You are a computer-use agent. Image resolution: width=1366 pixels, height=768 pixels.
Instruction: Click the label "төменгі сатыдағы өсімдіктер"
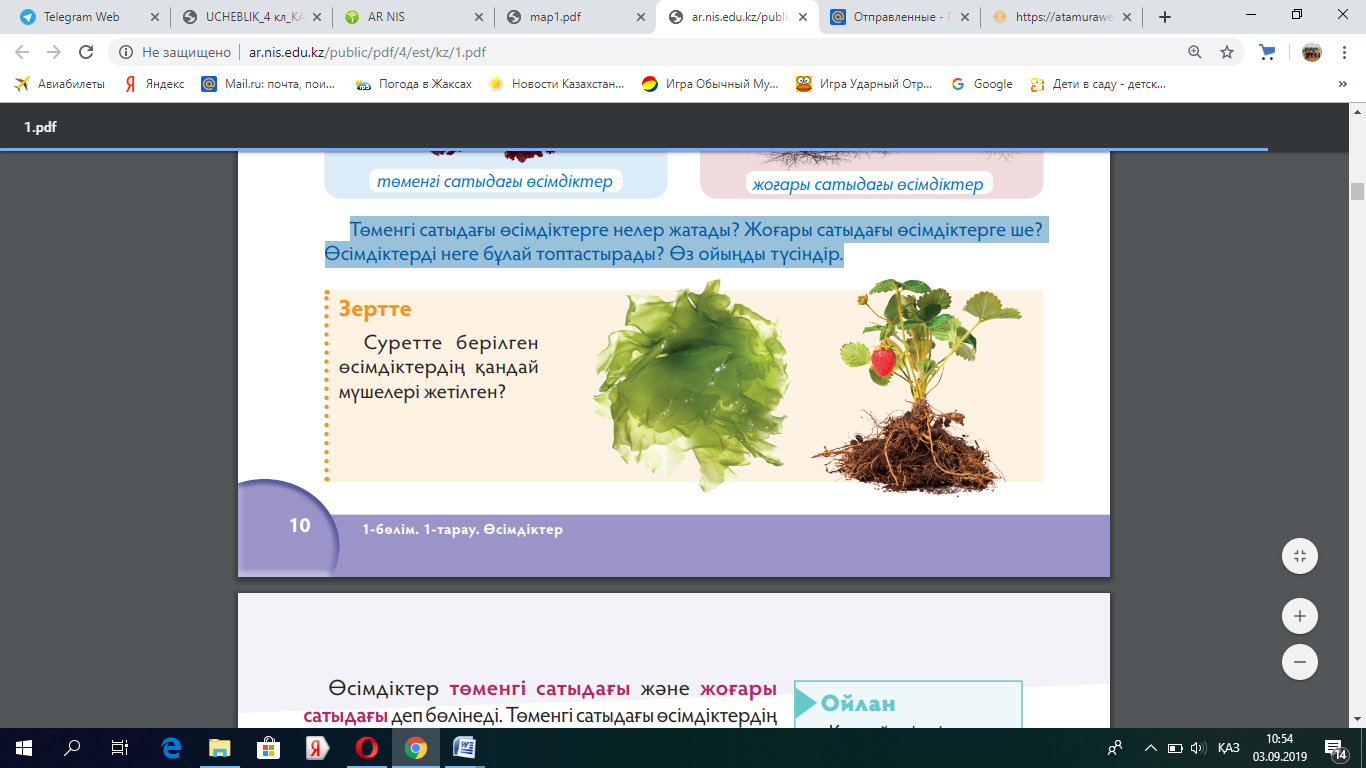(495, 182)
